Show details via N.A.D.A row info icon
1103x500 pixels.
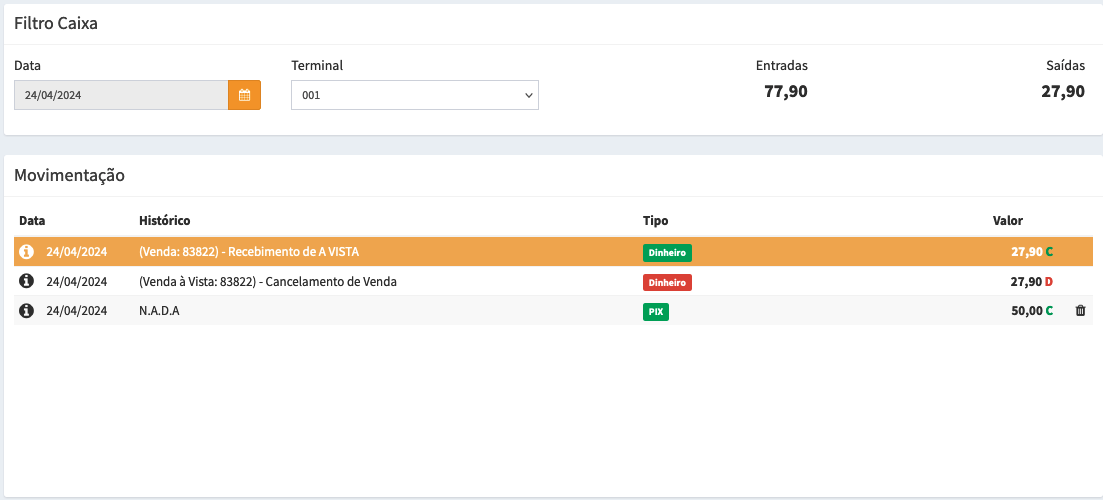[x=27, y=311]
